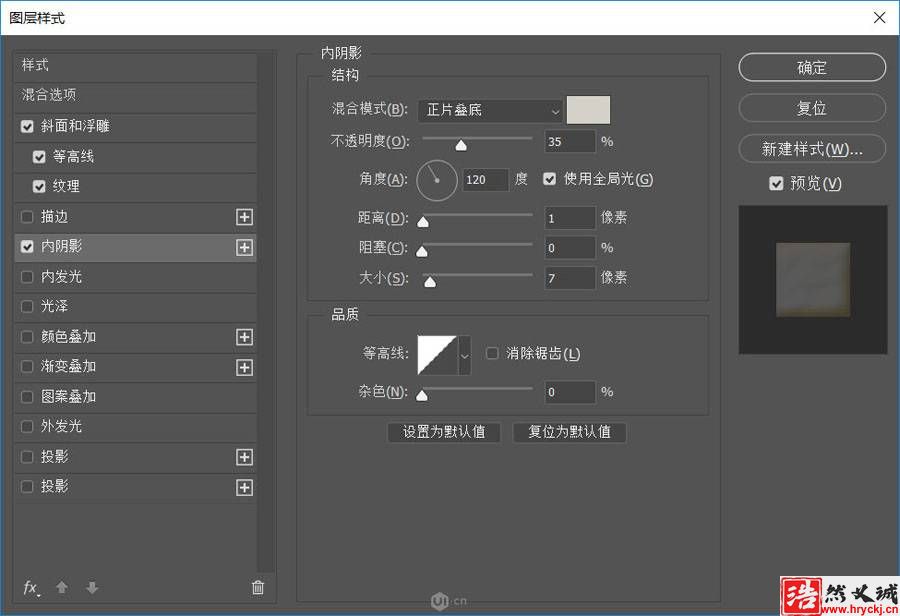Move effect up with the up arrow
This screenshot has height=616, width=900.
pyautogui.click(x=62, y=587)
